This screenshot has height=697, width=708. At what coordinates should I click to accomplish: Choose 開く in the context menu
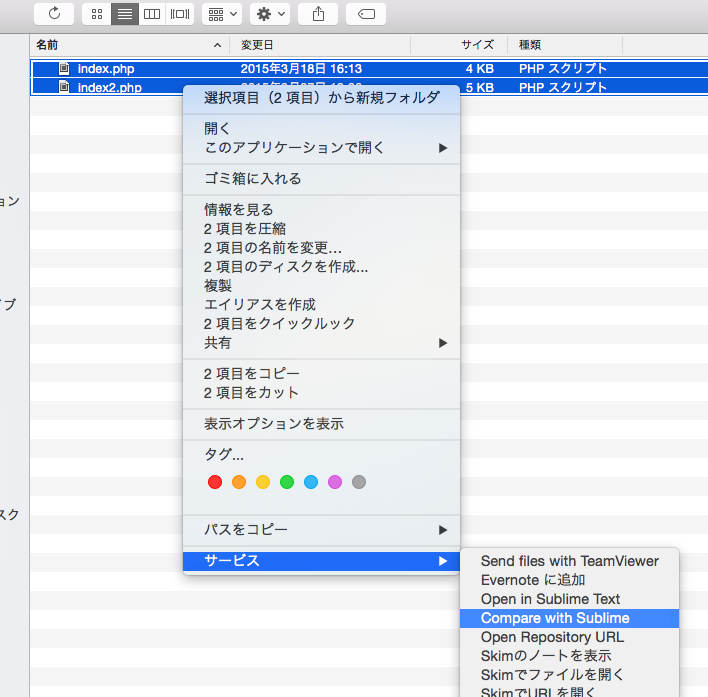[321, 129]
